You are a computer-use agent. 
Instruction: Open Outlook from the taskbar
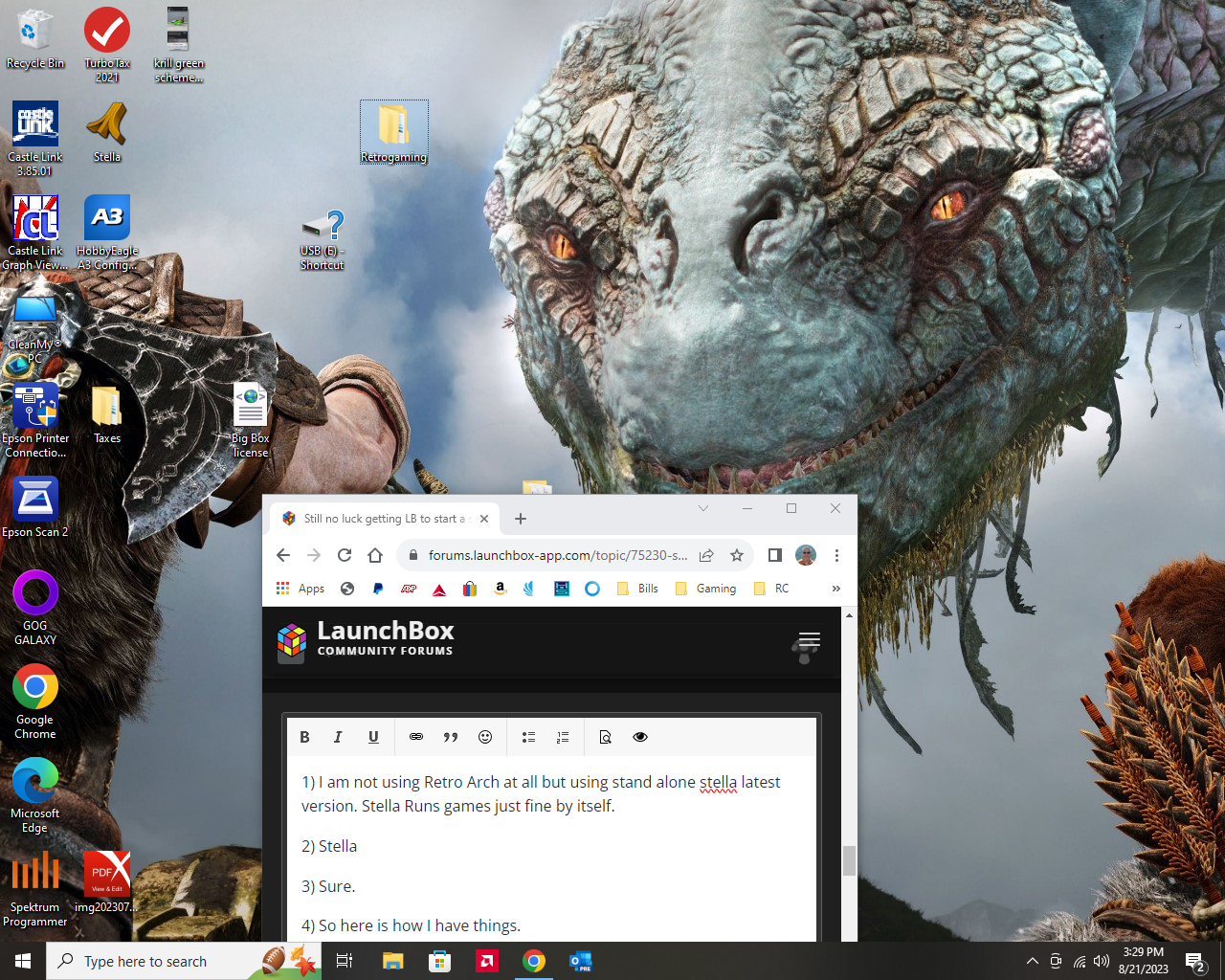(581, 961)
